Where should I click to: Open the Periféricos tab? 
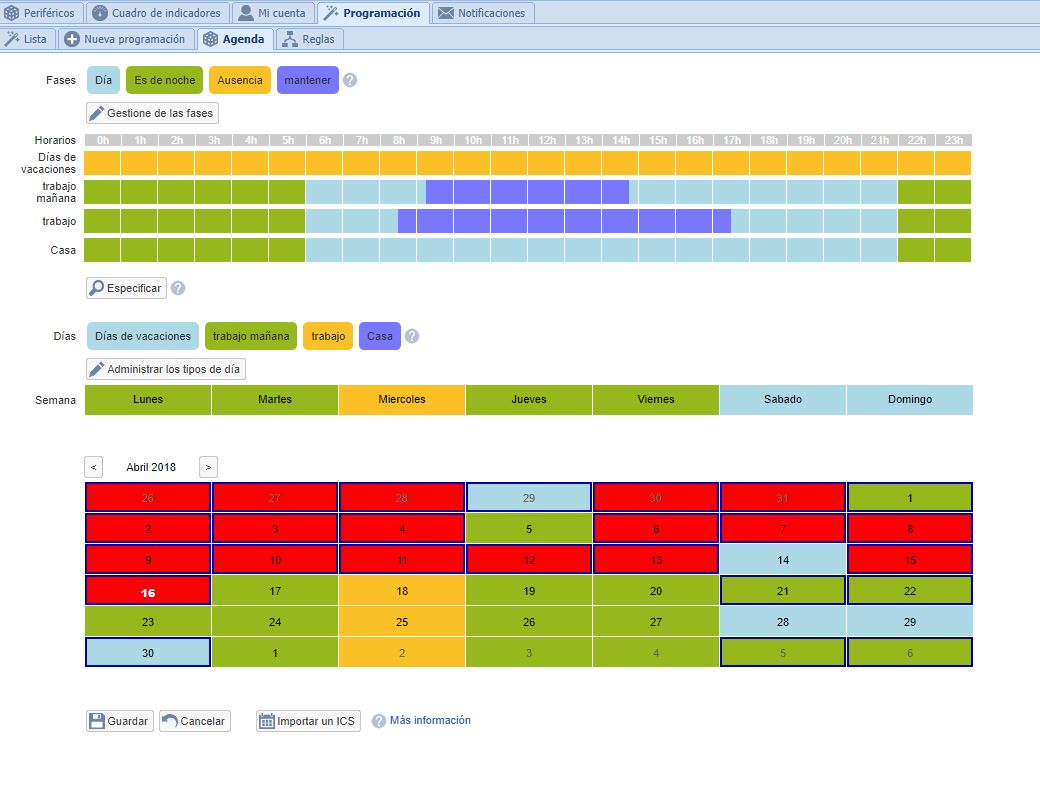pos(41,13)
